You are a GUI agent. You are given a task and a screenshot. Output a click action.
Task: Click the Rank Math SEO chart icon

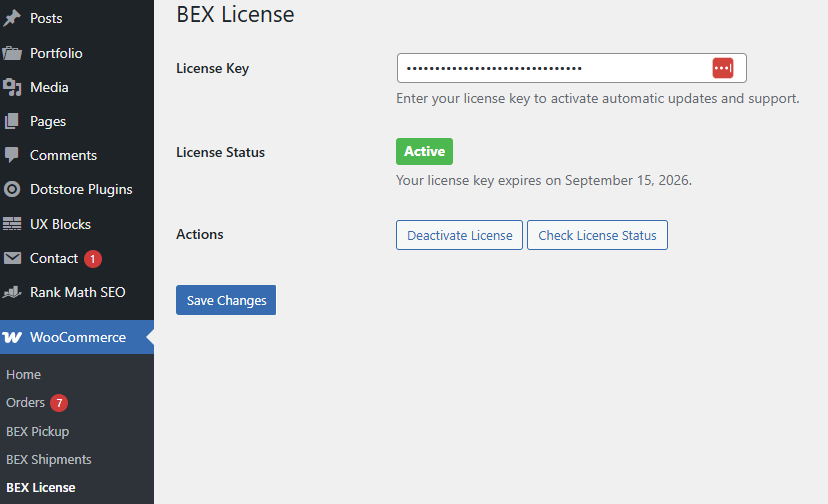tap(12, 292)
